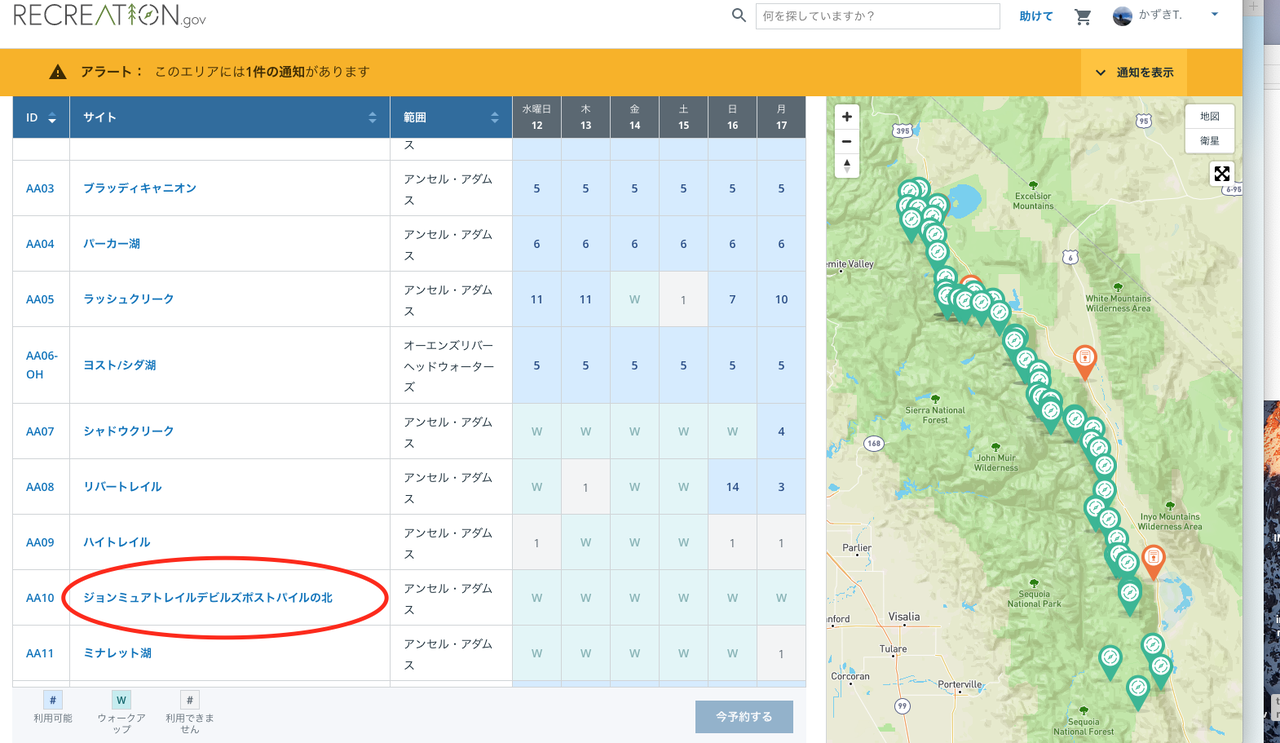This screenshot has height=743, width=1280.
Task: Zoom in on the map
Action: [847, 117]
